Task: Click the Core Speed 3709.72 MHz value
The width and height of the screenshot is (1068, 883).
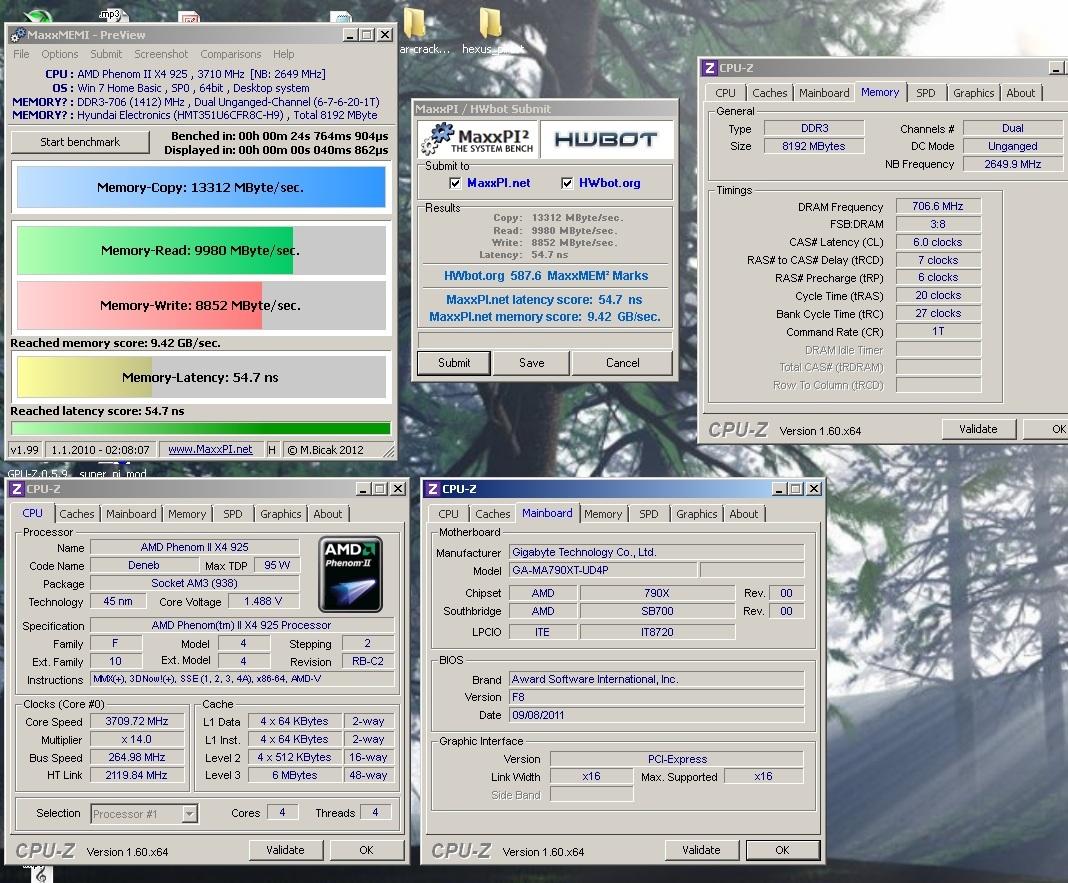Action: [x=137, y=721]
